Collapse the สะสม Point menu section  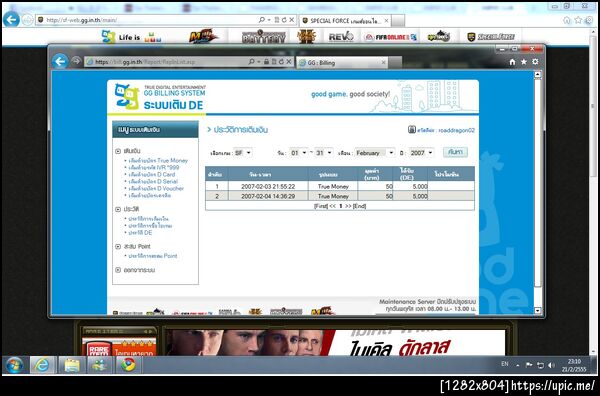pyautogui.click(x=118, y=246)
